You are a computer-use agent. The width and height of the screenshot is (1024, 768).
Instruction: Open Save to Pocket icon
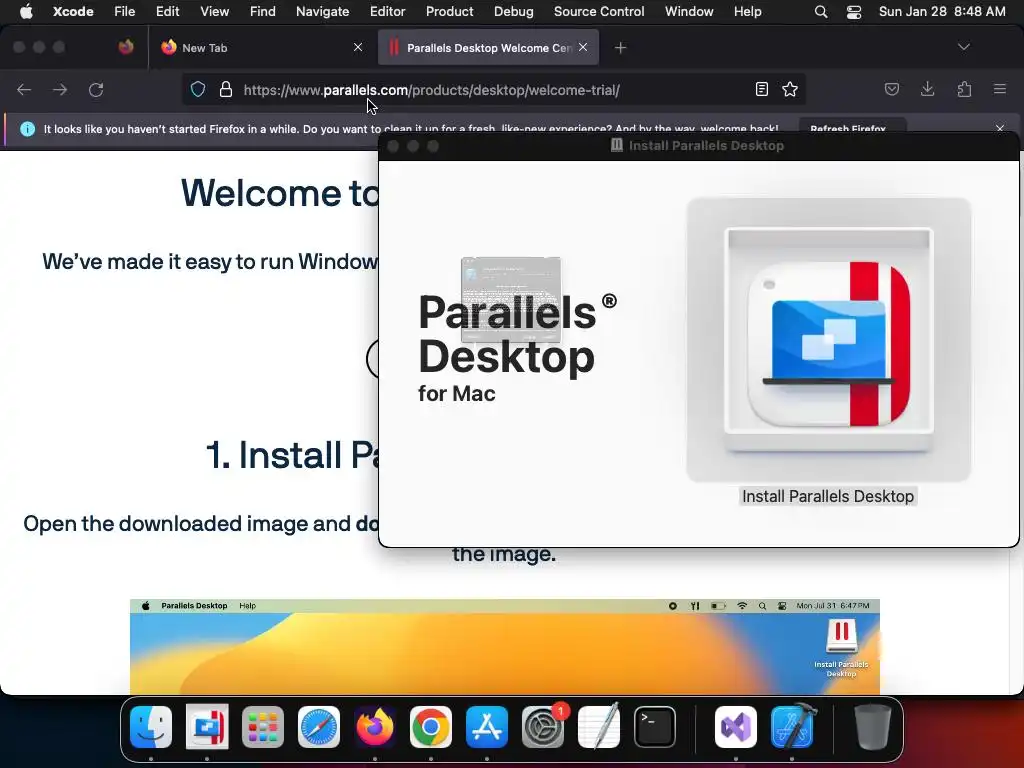[891, 89]
